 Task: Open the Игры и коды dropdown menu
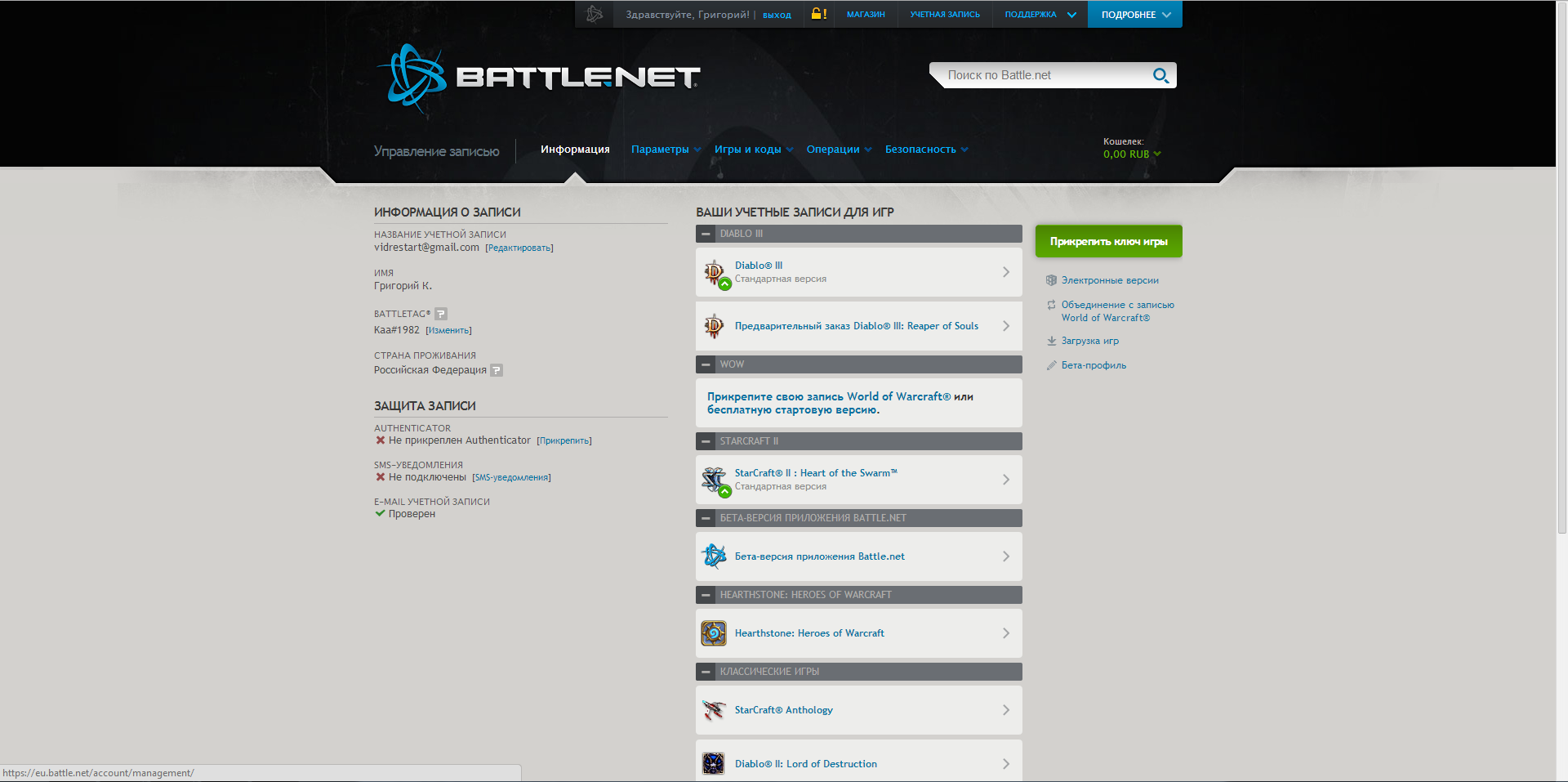point(754,150)
